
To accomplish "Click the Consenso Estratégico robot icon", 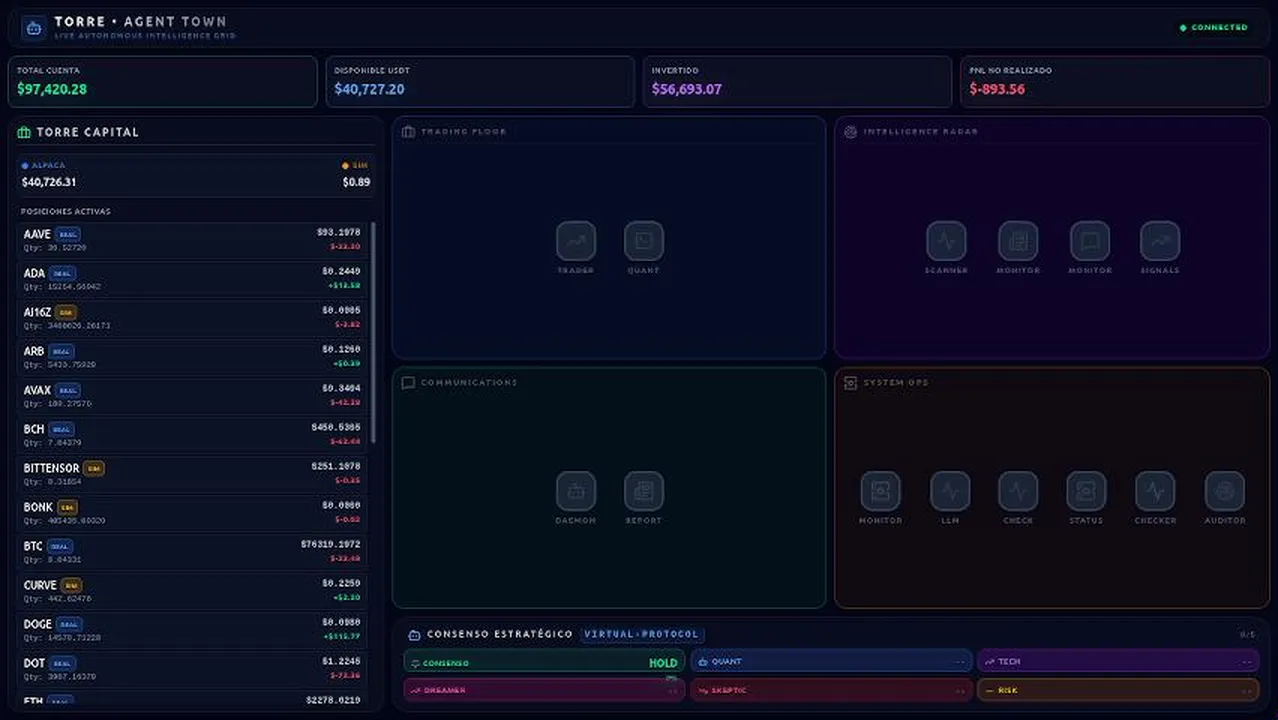I will (x=414, y=635).
